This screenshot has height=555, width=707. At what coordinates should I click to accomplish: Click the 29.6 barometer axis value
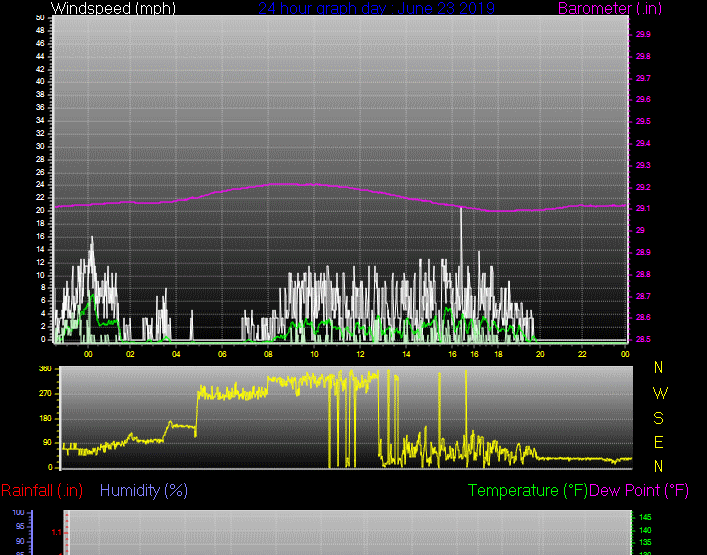pyautogui.click(x=643, y=99)
